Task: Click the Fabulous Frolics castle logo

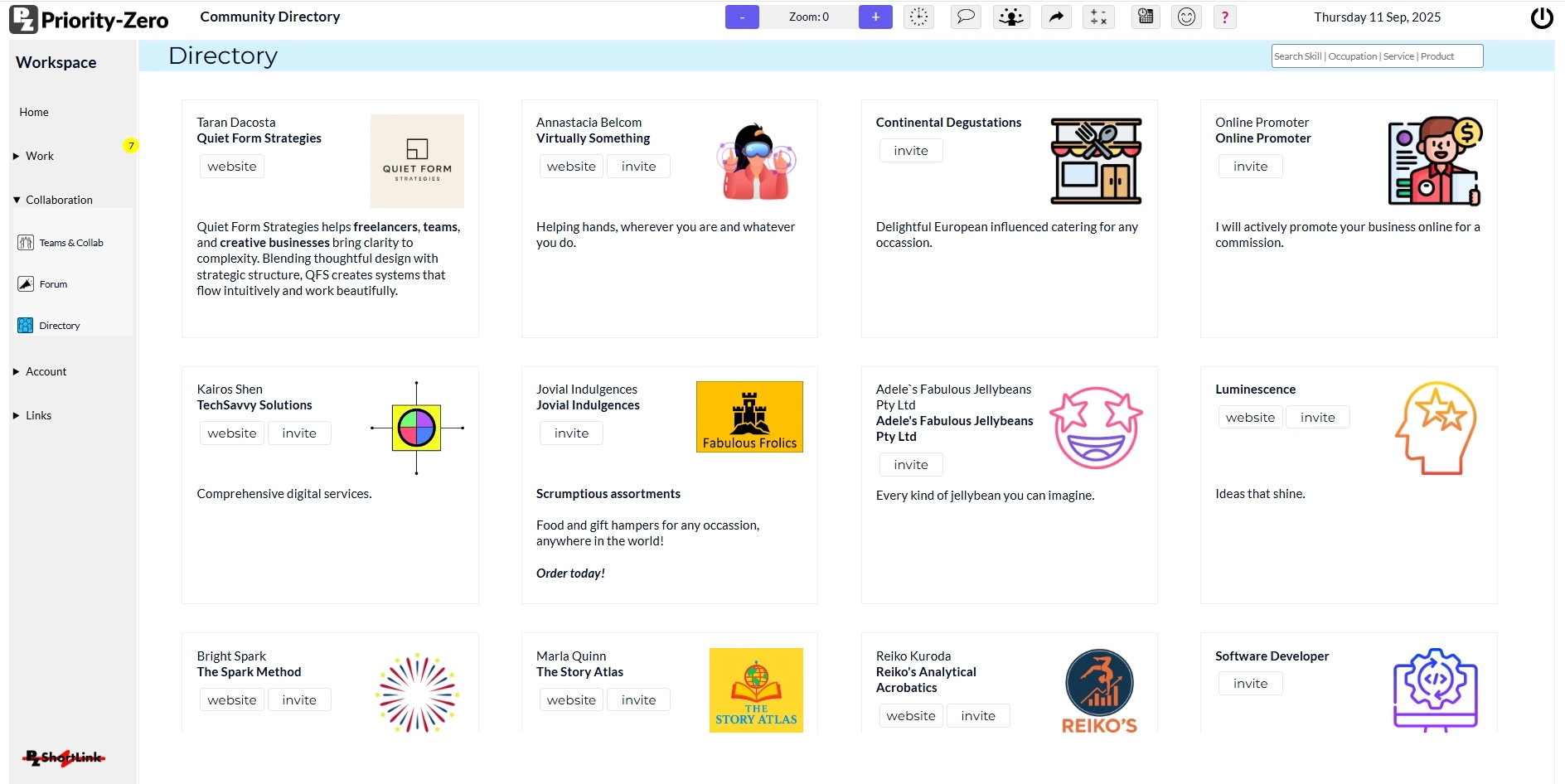Action: coord(749,417)
